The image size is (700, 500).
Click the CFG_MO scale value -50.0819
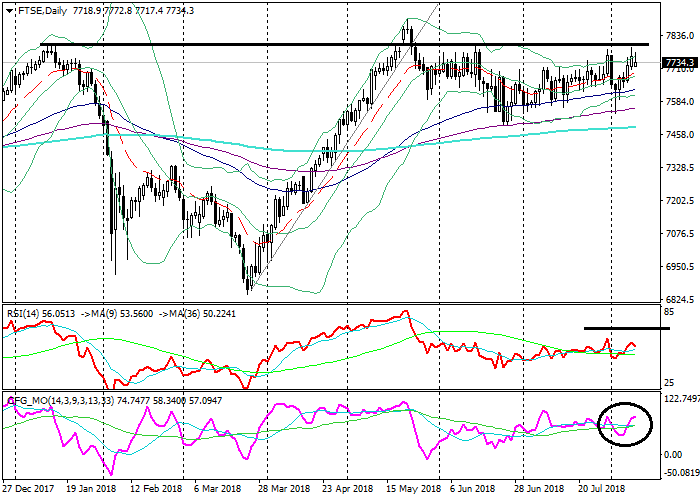click(x=682, y=473)
